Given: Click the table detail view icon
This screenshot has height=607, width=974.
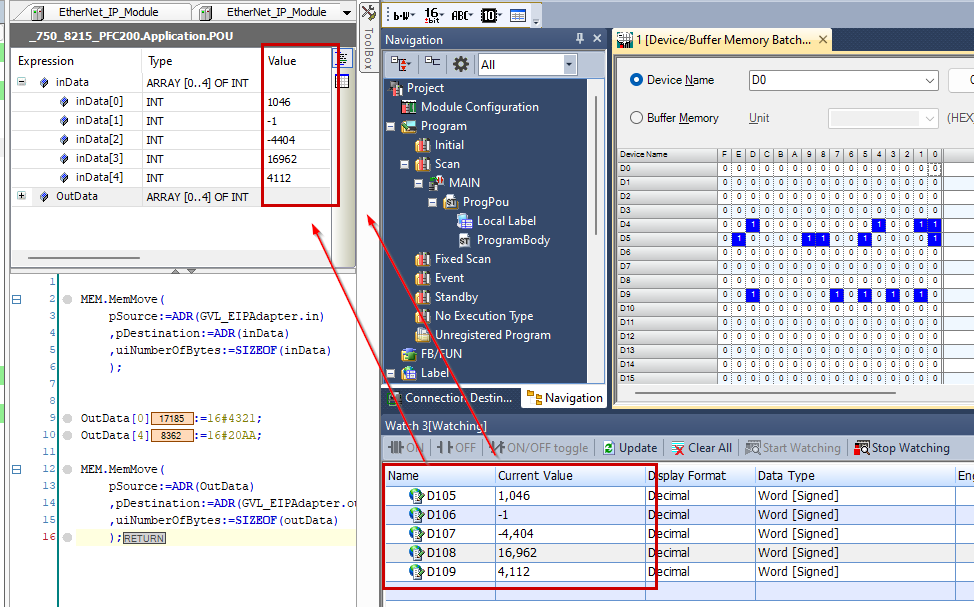Looking at the screenshot, I should coord(517,16).
